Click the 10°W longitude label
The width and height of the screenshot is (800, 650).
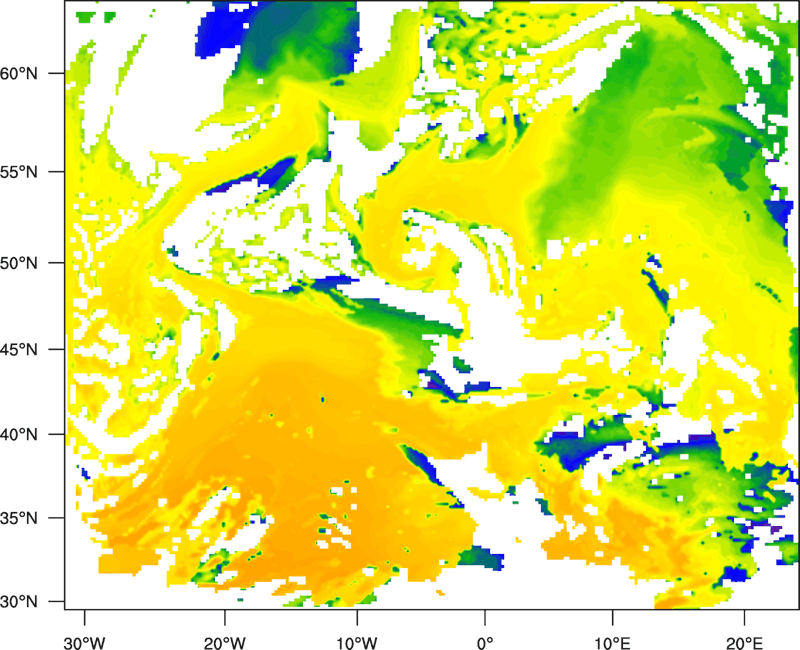click(357, 643)
